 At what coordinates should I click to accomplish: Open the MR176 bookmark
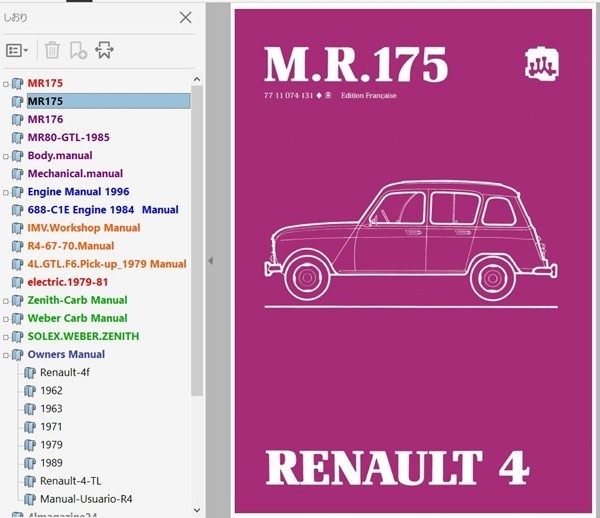point(45,119)
